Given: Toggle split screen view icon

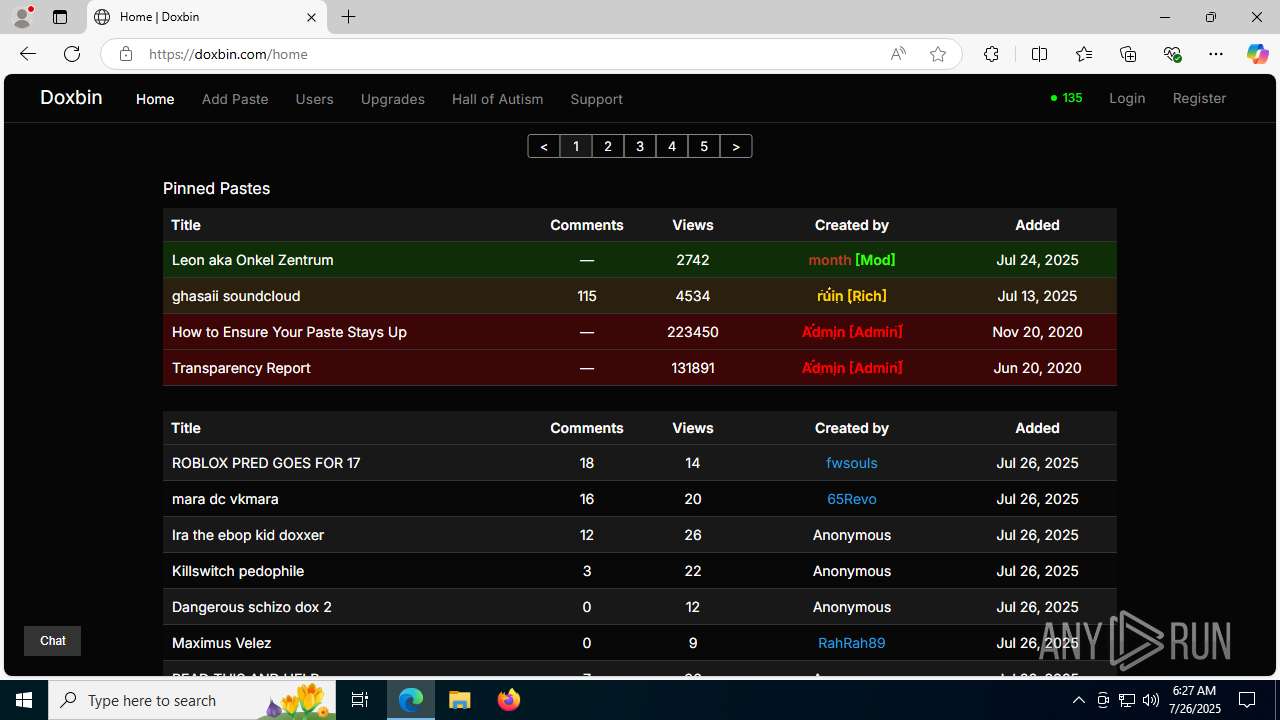Looking at the screenshot, I should pos(1039,54).
